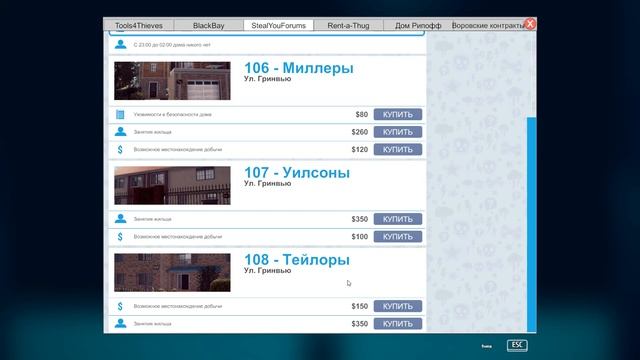Click the person icon in Тейлоры $350 row
Screen dimensions: 640x360
120,323
